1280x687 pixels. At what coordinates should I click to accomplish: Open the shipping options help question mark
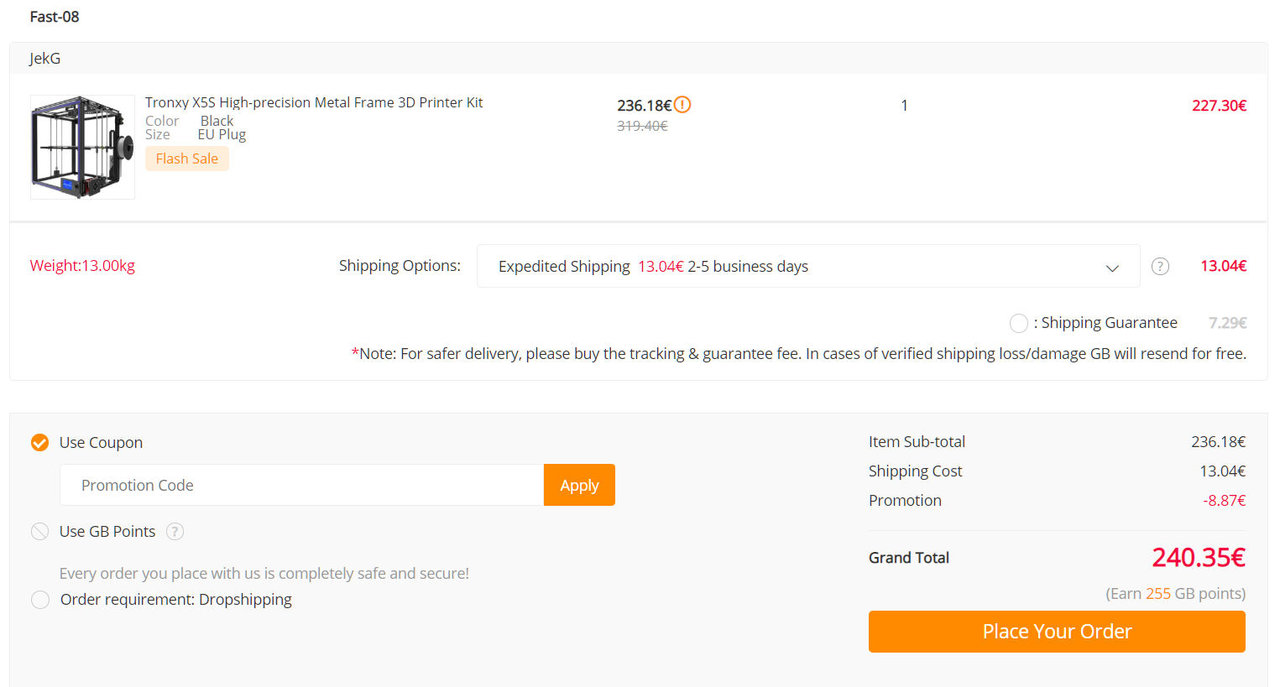tap(1160, 266)
